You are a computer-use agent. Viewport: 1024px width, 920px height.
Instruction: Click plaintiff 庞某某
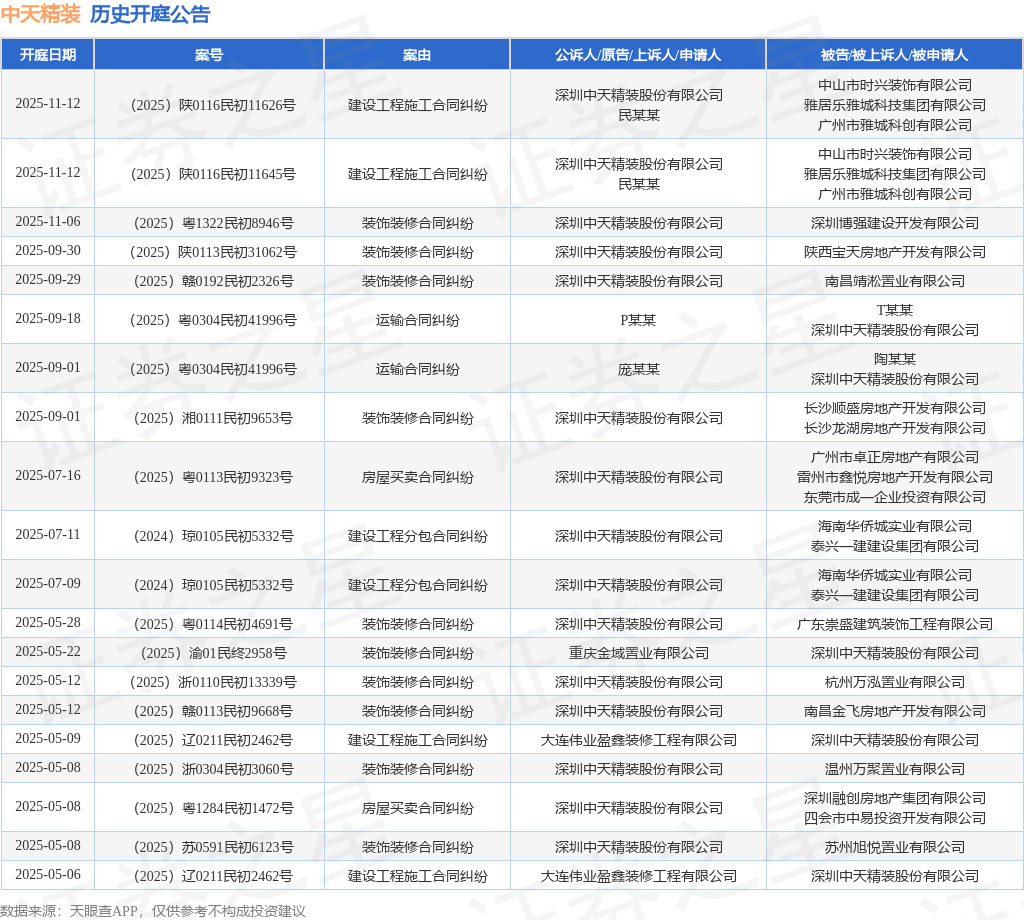click(639, 370)
